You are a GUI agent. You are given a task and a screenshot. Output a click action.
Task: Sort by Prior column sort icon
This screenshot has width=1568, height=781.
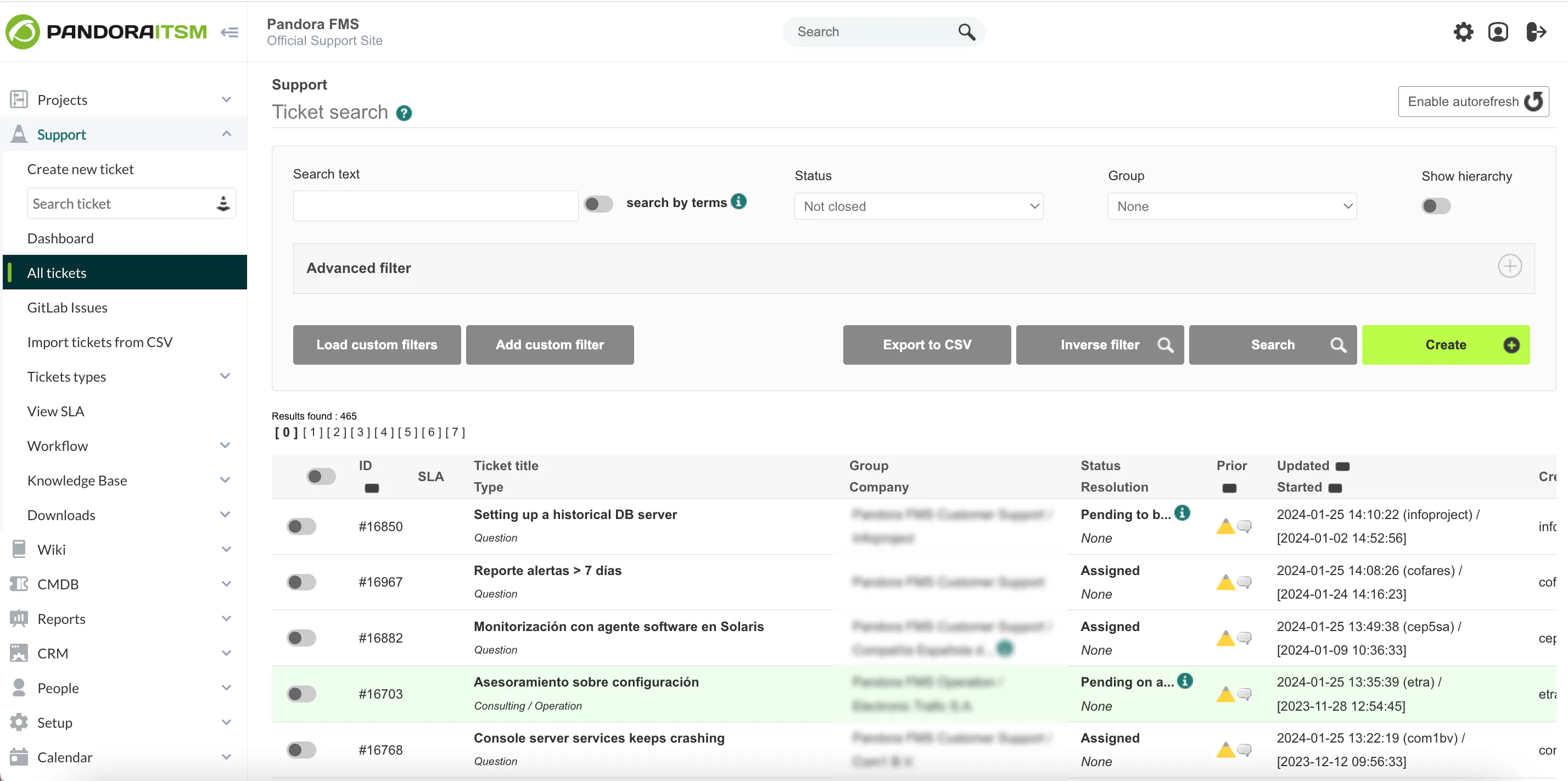point(1229,488)
